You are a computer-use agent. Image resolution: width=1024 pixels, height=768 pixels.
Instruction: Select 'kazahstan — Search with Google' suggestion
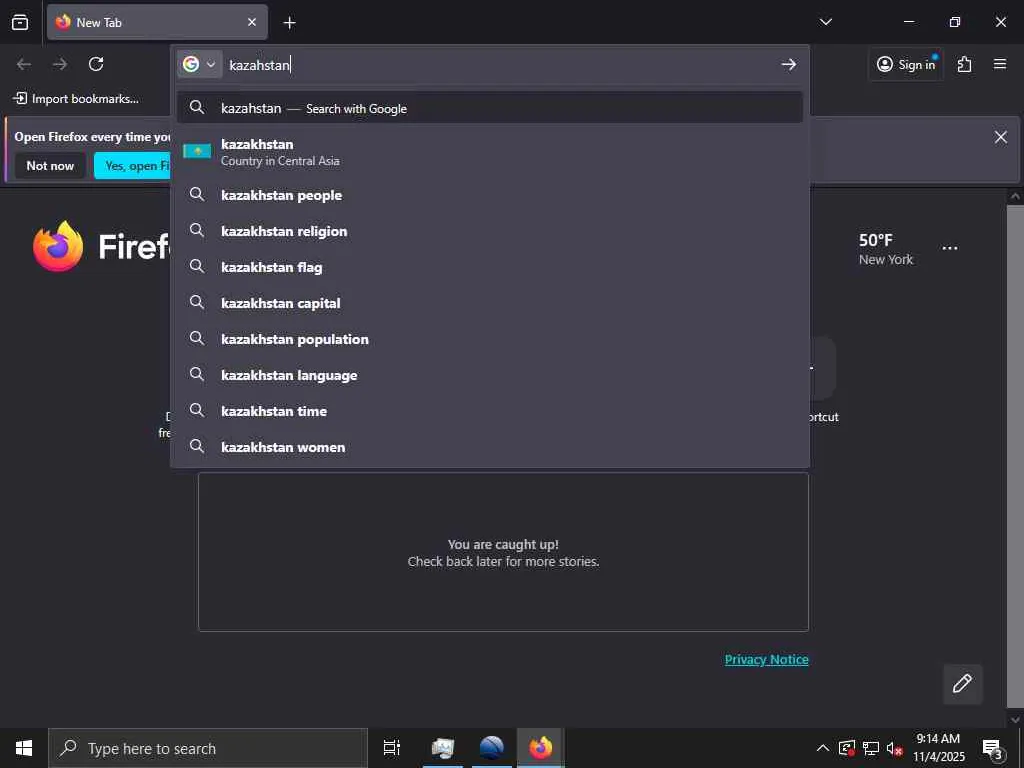click(490, 108)
